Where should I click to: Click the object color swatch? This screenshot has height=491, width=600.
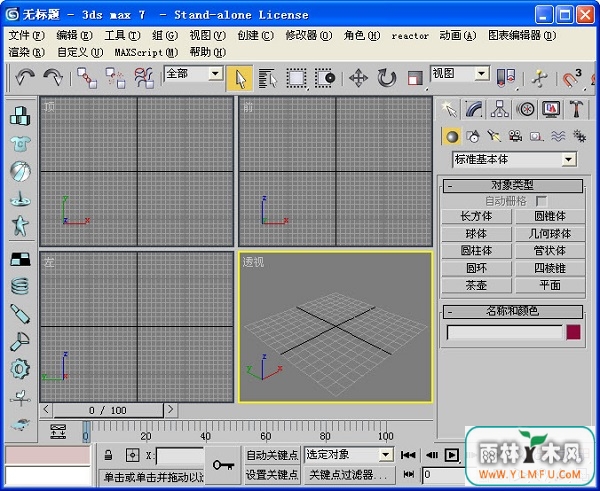point(573,332)
